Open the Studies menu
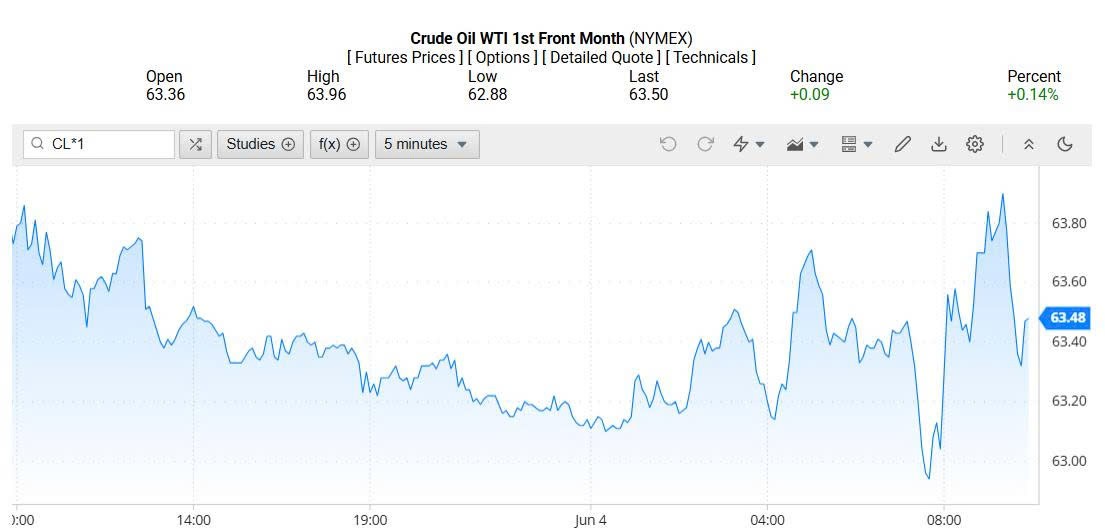Viewport: 1105px width, 529px height. click(x=260, y=144)
